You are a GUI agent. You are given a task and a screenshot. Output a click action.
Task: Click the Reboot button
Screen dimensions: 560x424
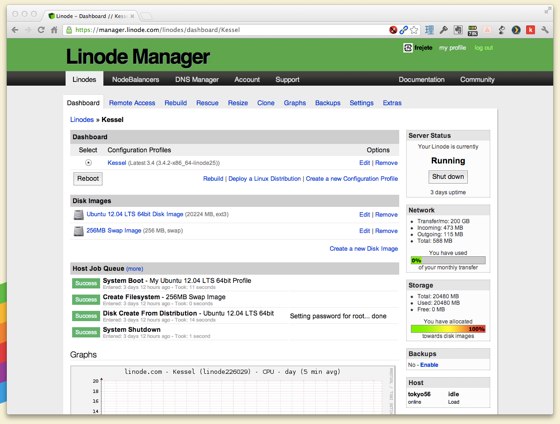88,179
